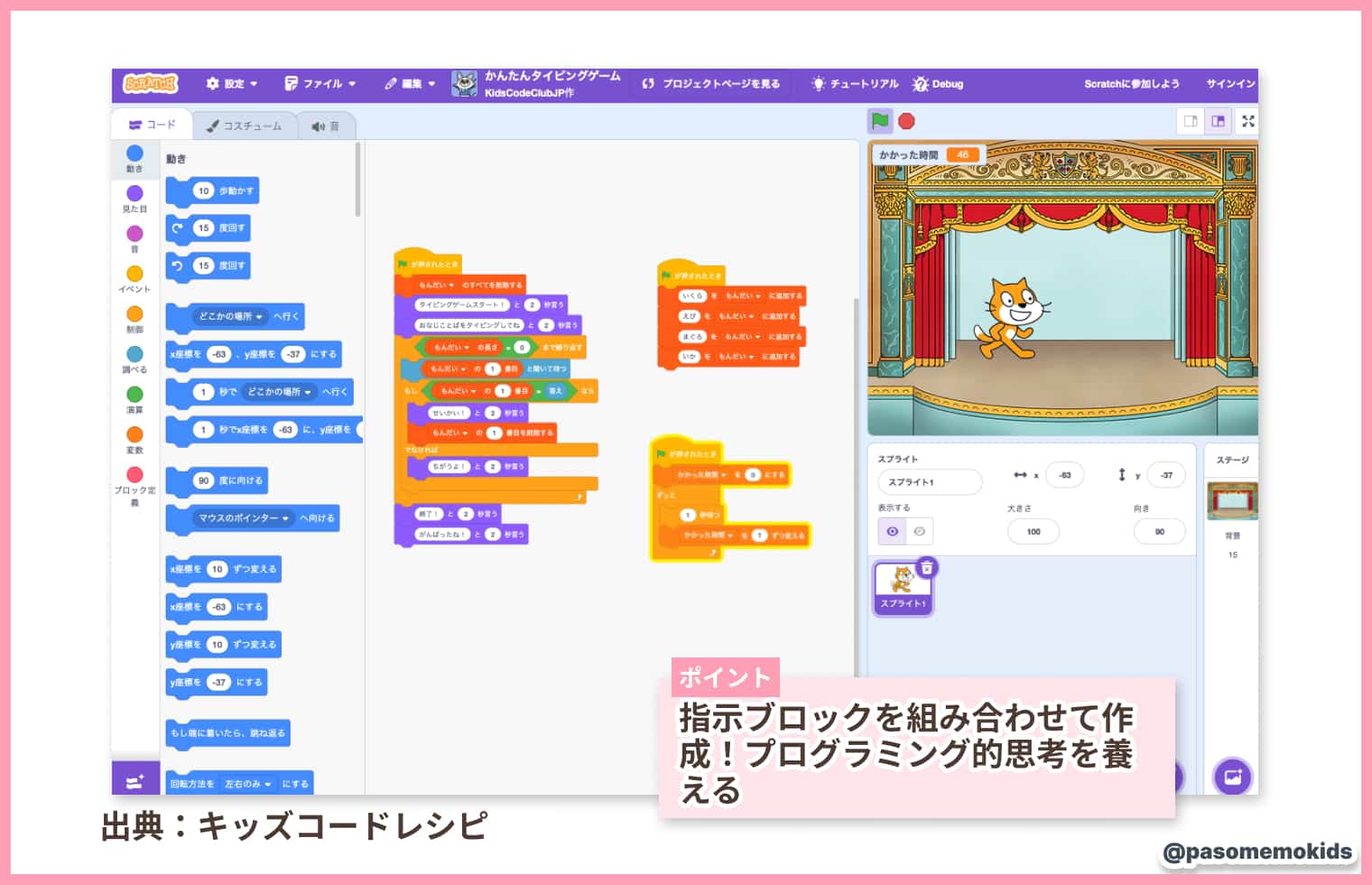Click the cat sprite on stage
This screenshot has width=1372, height=885.
coord(1013,318)
